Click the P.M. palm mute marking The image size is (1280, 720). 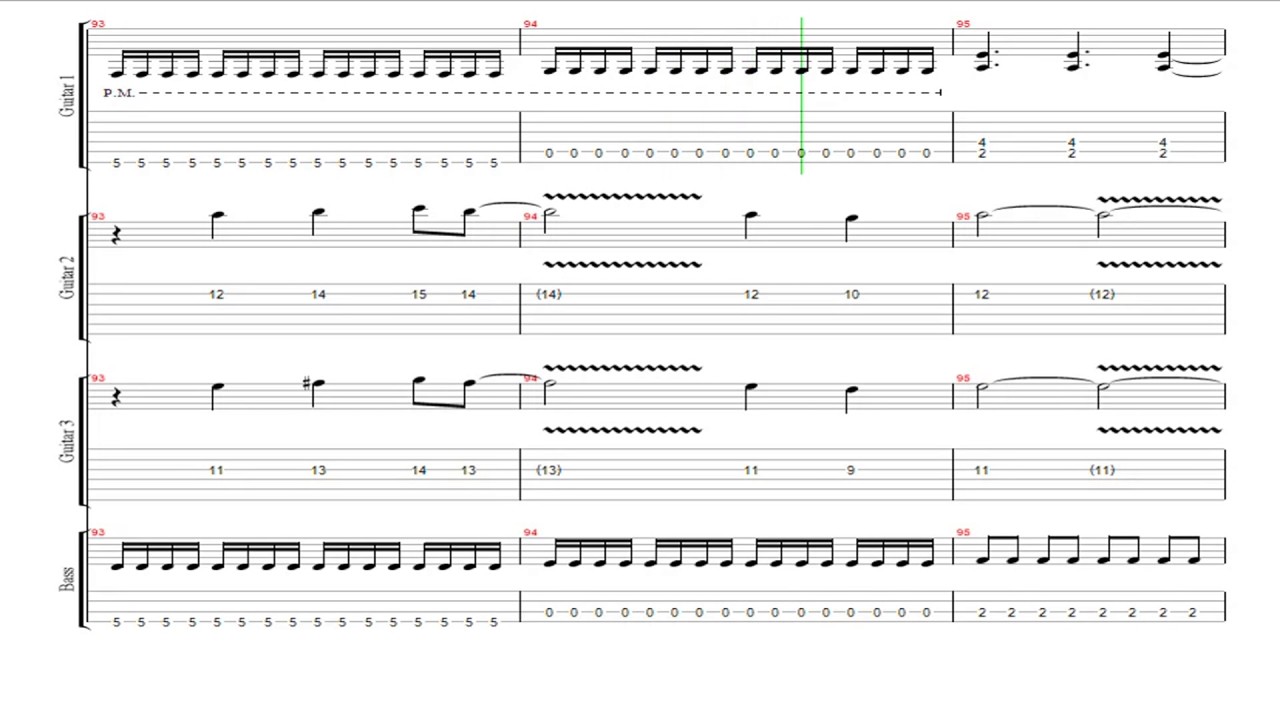118,92
